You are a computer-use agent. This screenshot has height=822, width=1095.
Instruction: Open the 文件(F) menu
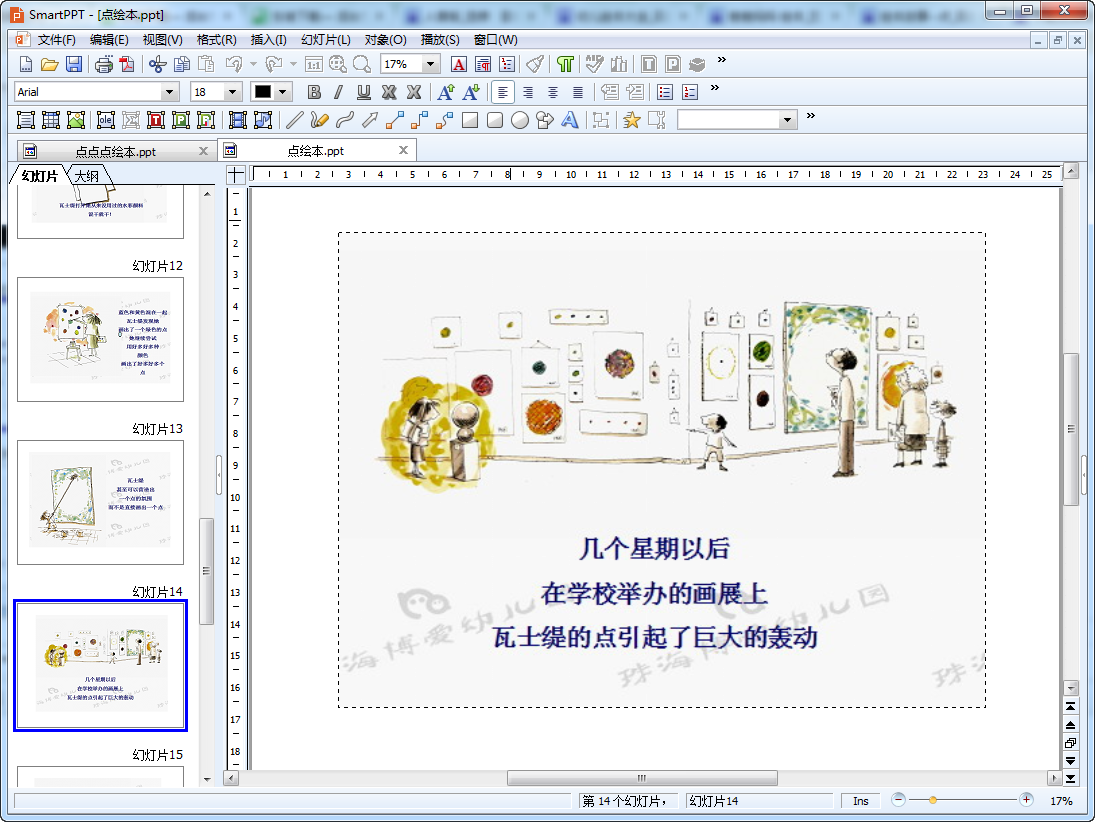click(57, 40)
